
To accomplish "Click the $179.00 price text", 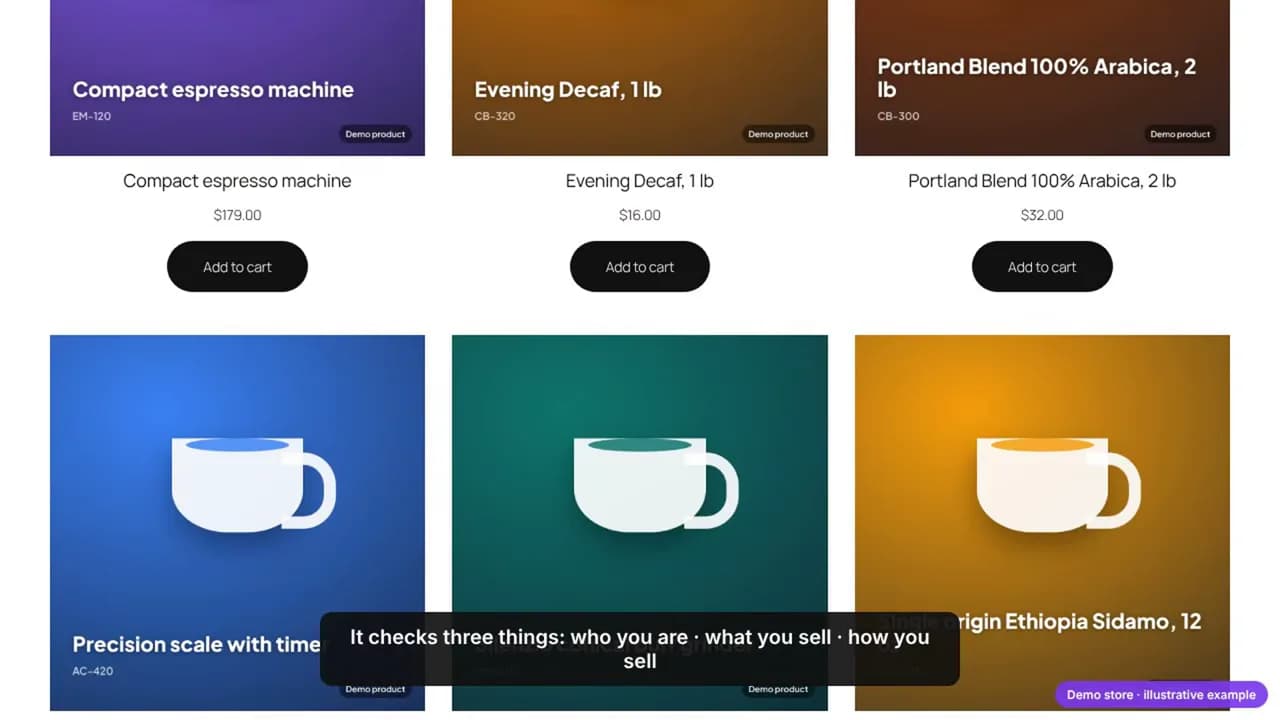I will coord(237,215).
